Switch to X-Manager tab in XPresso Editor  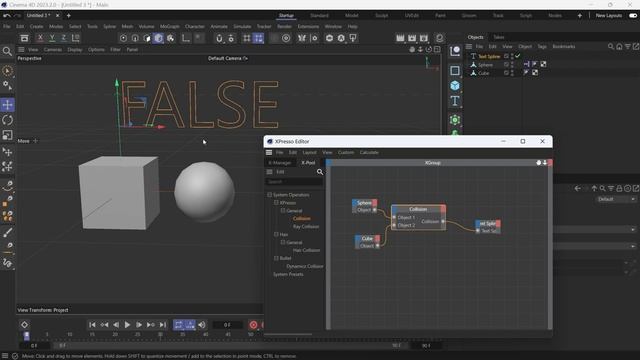[280, 162]
